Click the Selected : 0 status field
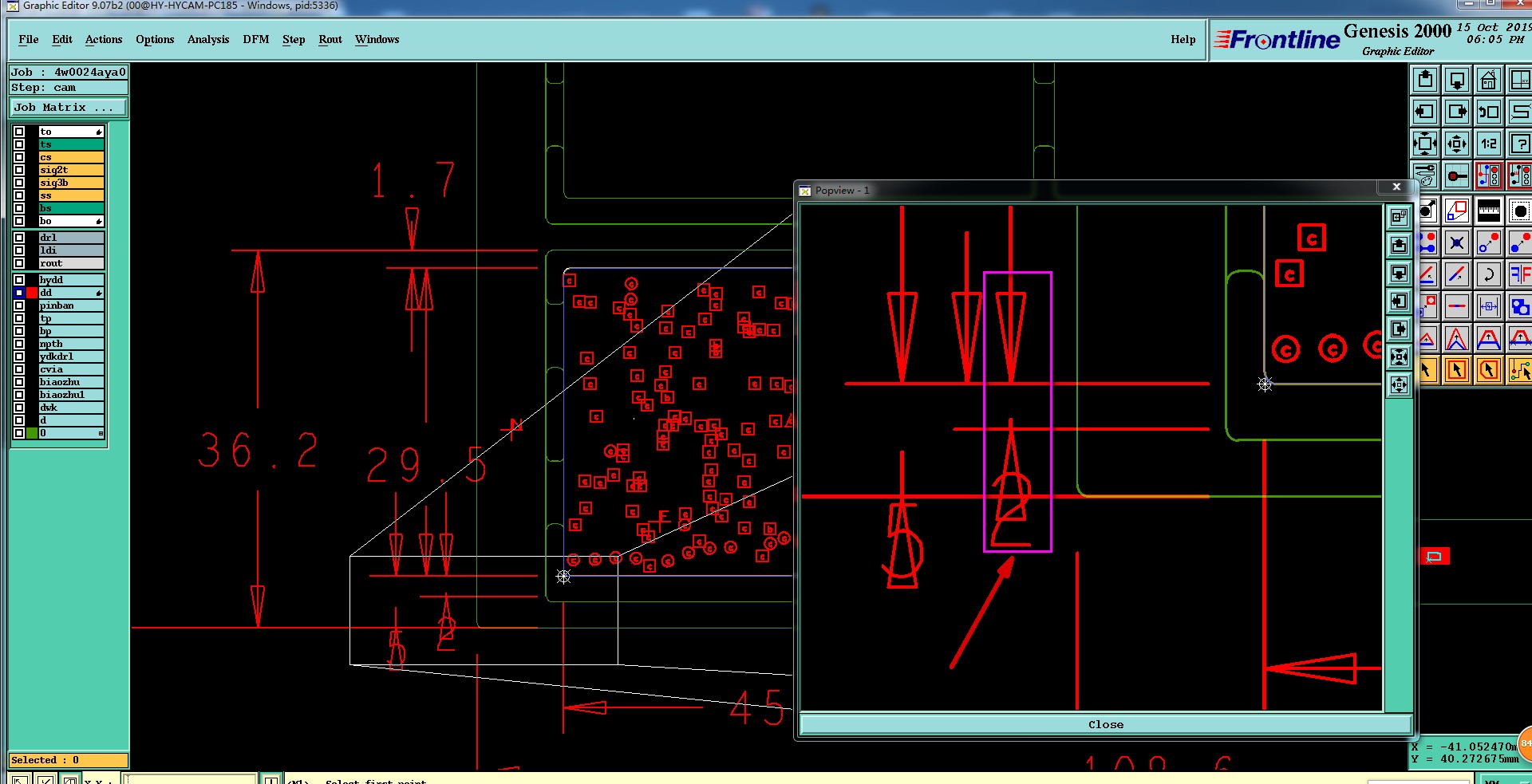Viewport: 1532px width, 784px height. coord(69,760)
